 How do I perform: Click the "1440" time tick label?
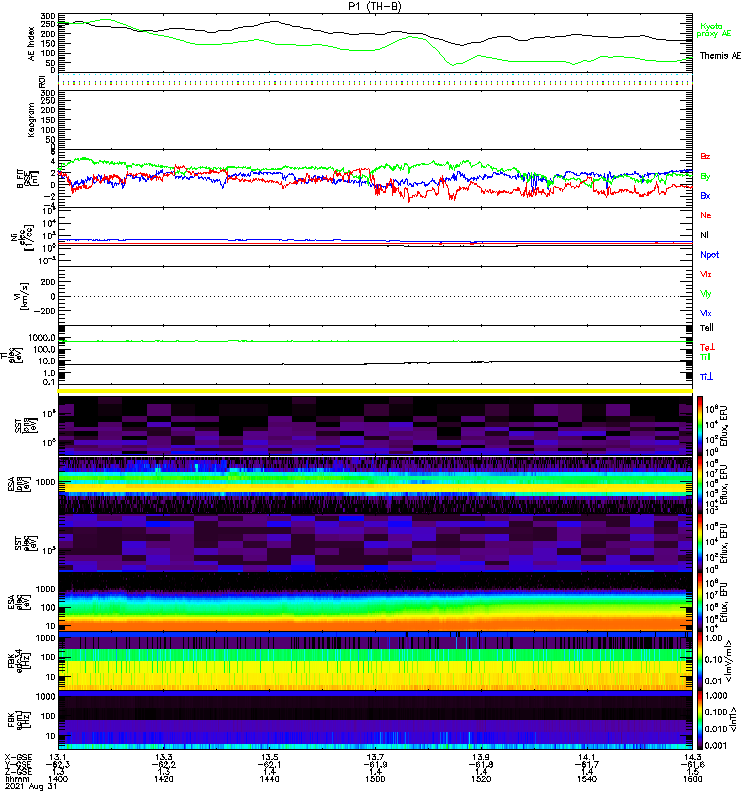(269, 779)
